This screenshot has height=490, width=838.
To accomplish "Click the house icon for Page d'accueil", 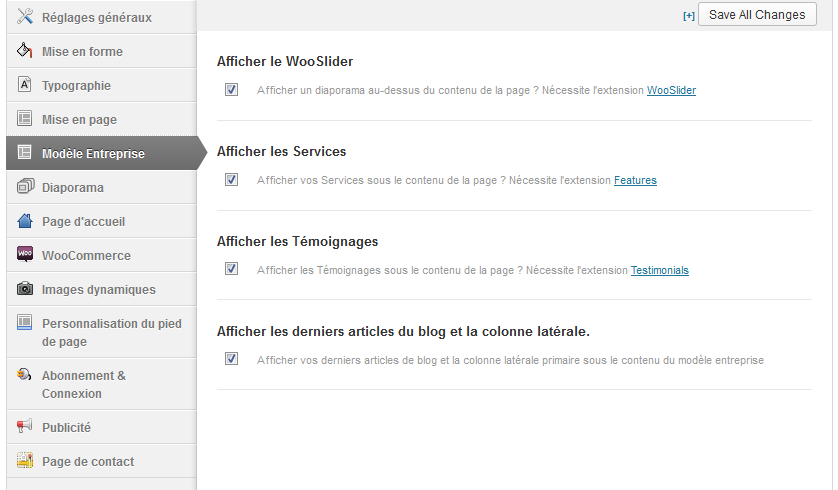I will pyautogui.click(x=25, y=221).
